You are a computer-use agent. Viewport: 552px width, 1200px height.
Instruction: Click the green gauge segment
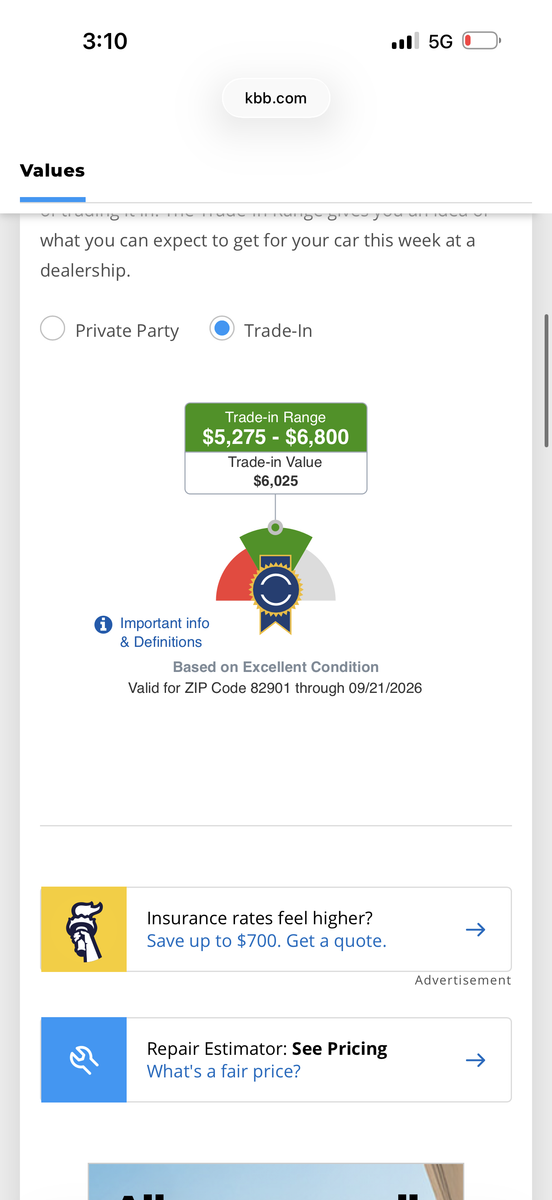pos(276,540)
